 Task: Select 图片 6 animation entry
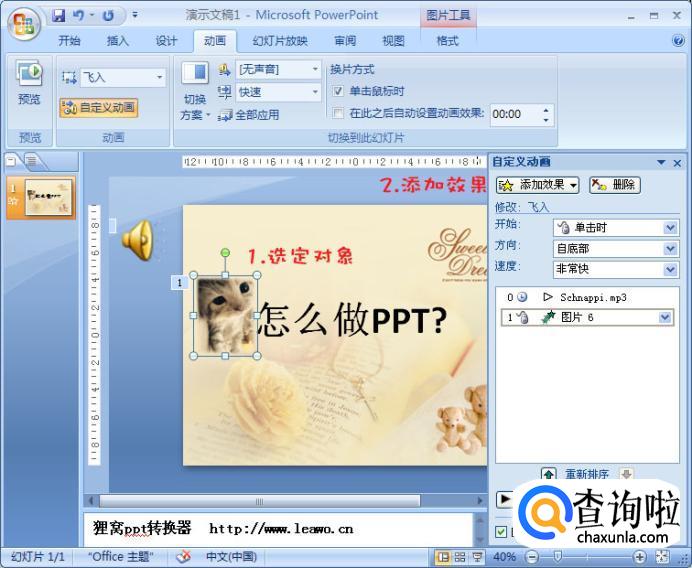pyautogui.click(x=587, y=317)
